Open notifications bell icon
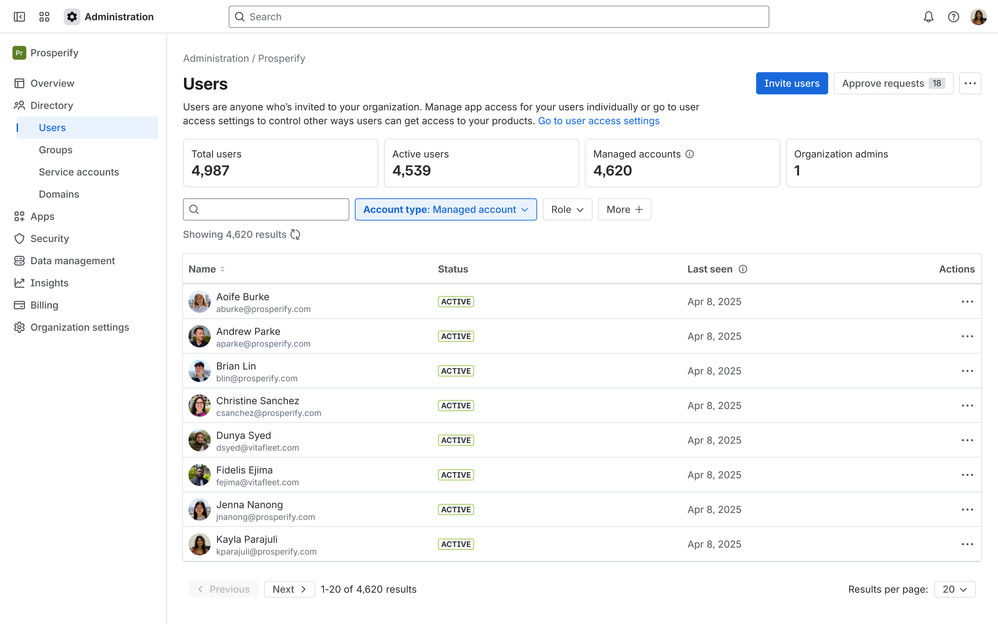 click(x=929, y=17)
